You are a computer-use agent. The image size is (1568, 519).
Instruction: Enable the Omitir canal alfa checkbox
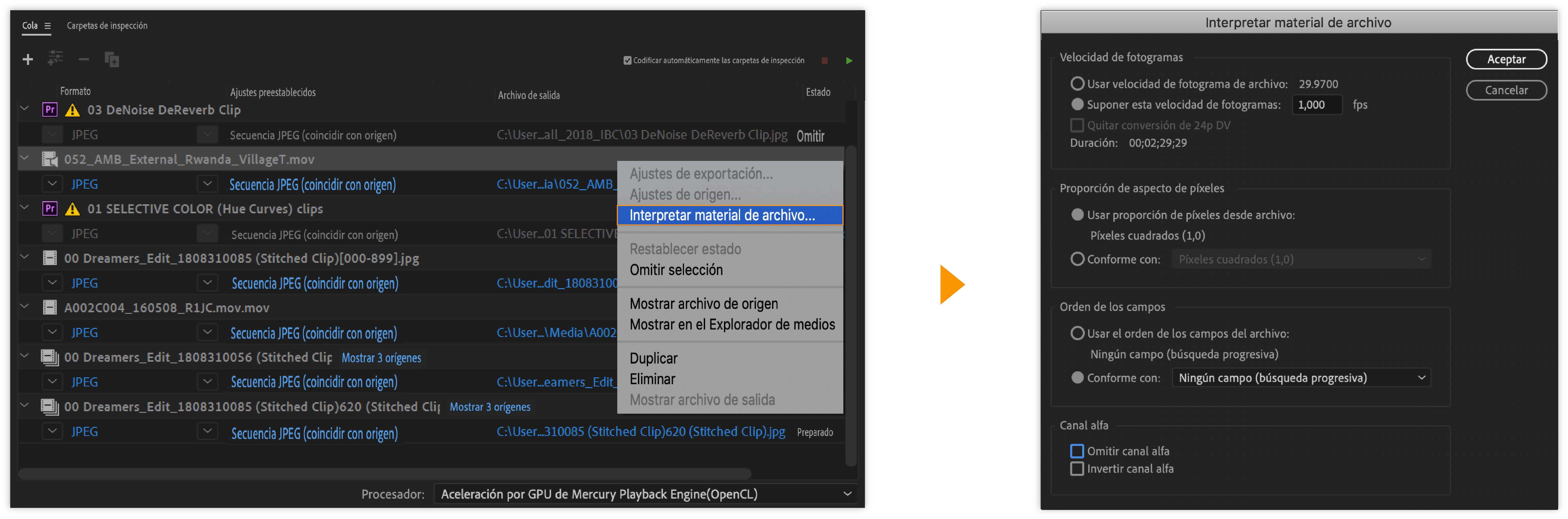click(x=1077, y=451)
